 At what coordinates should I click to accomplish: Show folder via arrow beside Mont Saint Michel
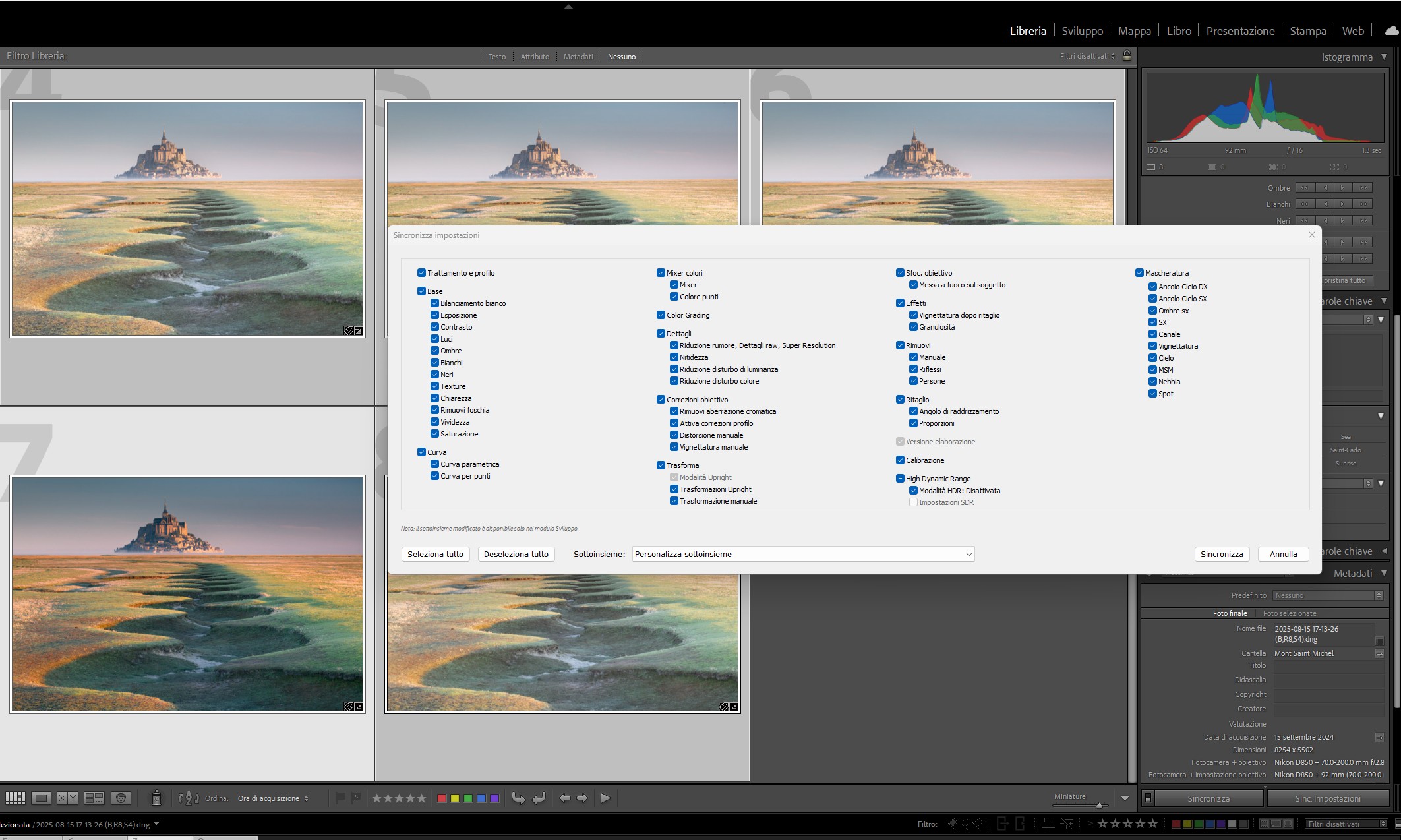[x=1379, y=653]
